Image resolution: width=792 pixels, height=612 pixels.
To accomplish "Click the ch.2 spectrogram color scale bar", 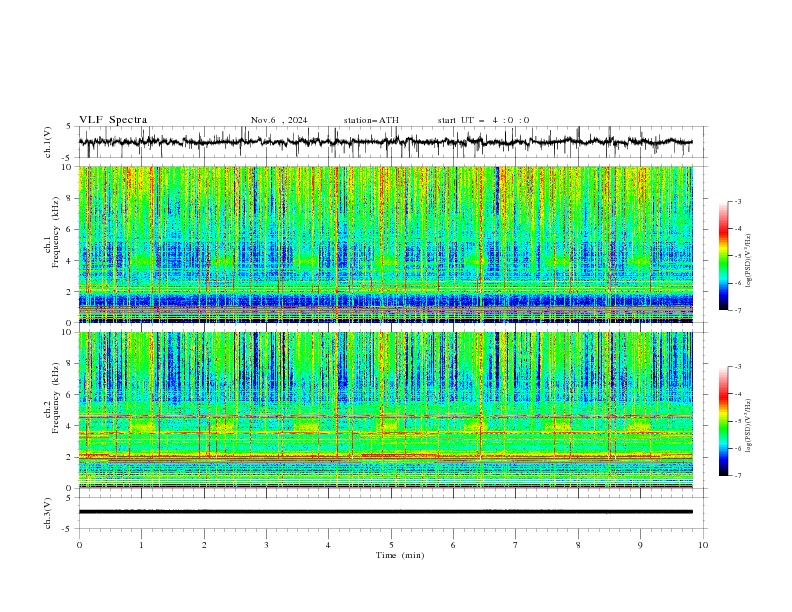I will [723, 421].
